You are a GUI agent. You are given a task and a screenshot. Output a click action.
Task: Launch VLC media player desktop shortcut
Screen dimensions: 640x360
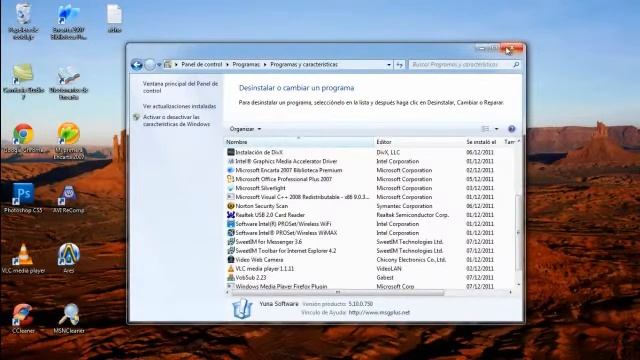23,258
